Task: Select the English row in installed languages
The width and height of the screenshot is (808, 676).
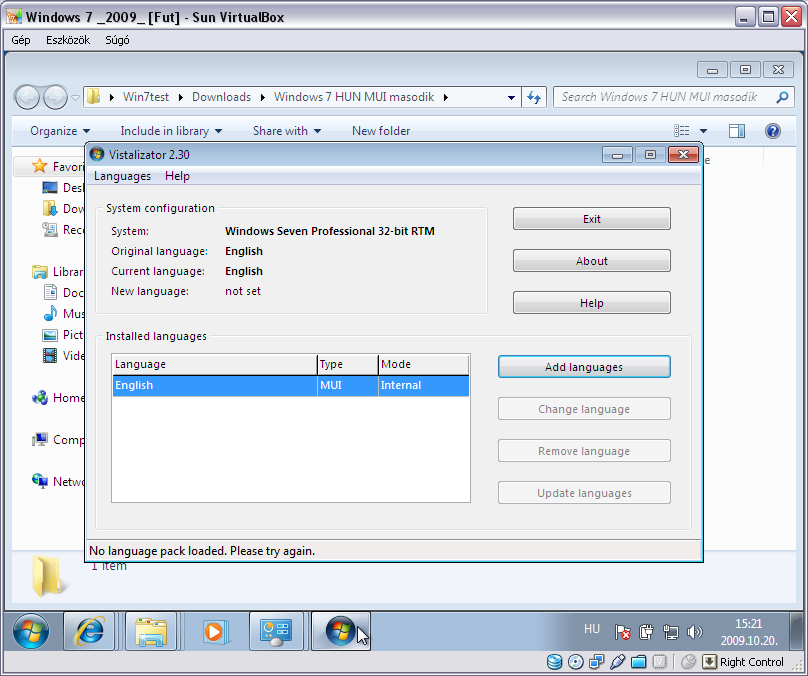Action: (291, 385)
